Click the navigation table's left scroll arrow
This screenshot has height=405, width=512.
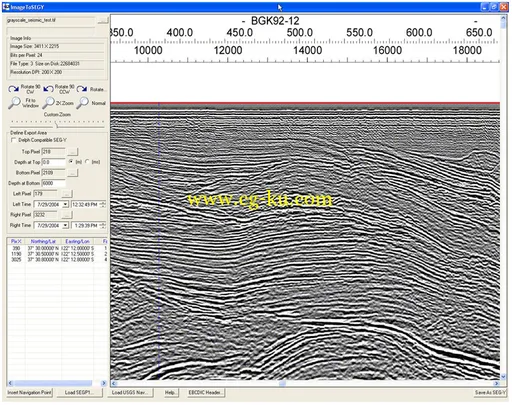coord(10,383)
